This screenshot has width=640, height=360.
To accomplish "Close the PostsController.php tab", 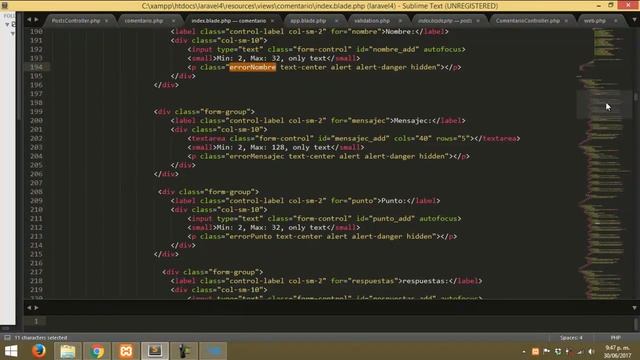I will [107, 21].
